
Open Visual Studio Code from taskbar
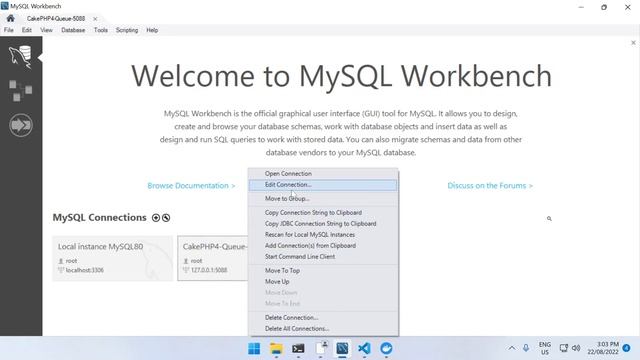coord(364,349)
